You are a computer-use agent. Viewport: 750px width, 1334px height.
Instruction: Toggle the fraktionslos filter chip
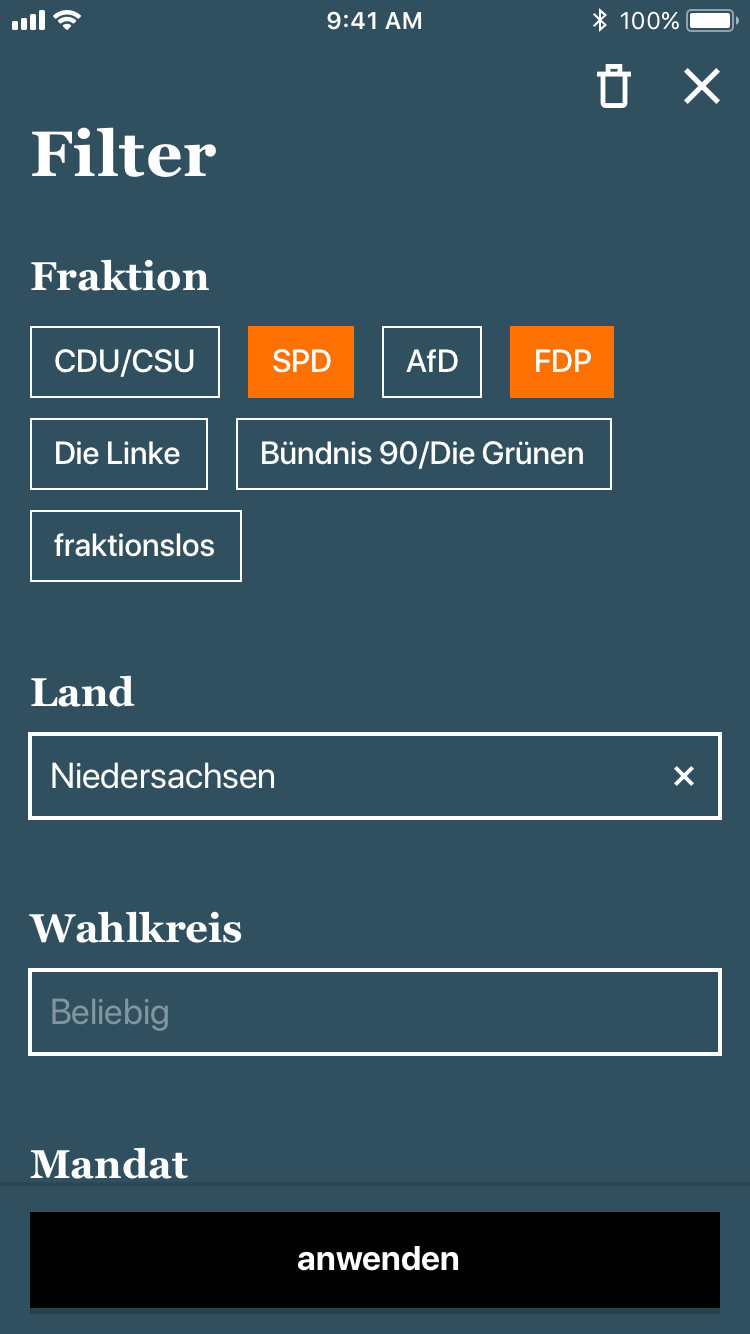135,546
